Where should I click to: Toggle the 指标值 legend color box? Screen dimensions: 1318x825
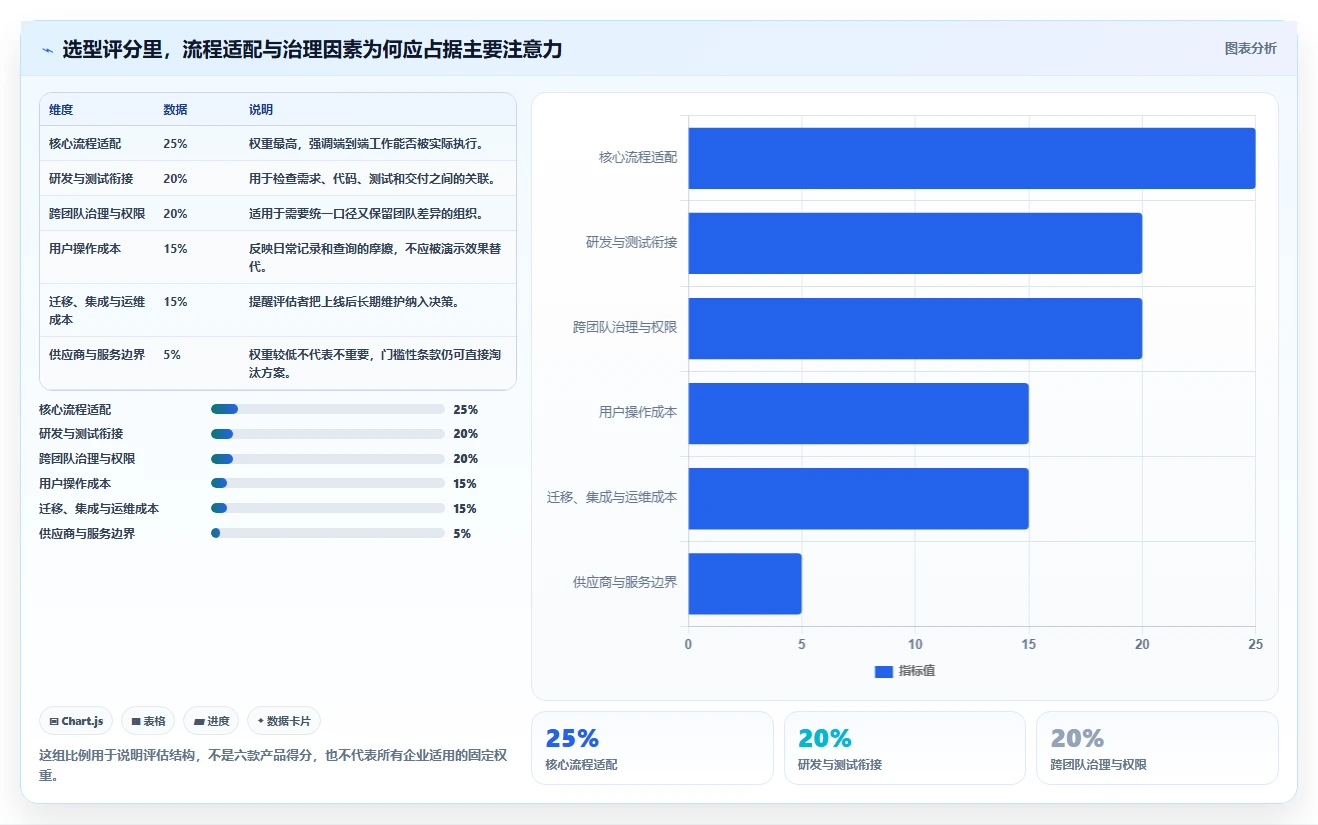coord(883,671)
